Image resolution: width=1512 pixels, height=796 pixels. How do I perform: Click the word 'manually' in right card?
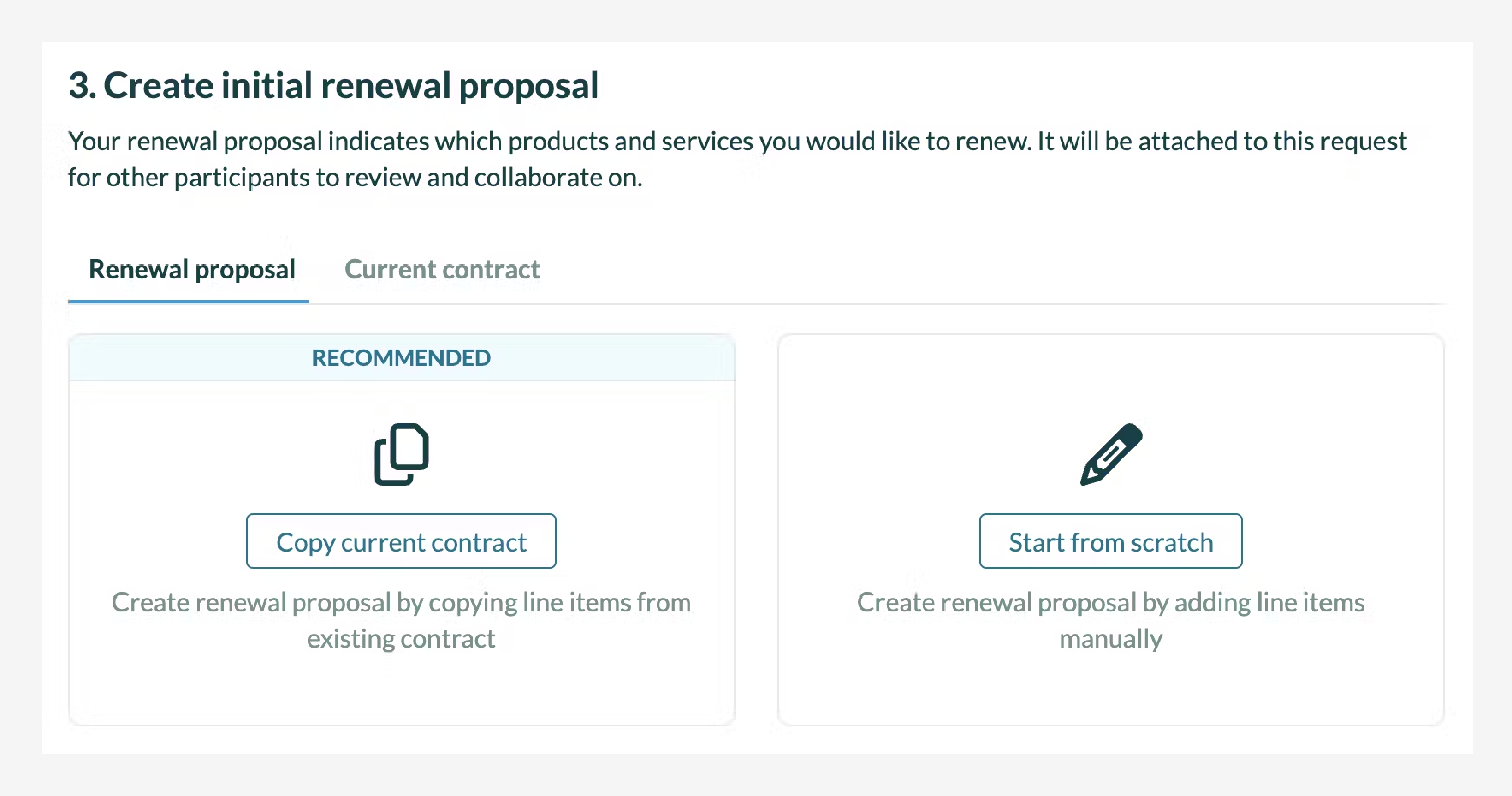click(x=1110, y=639)
